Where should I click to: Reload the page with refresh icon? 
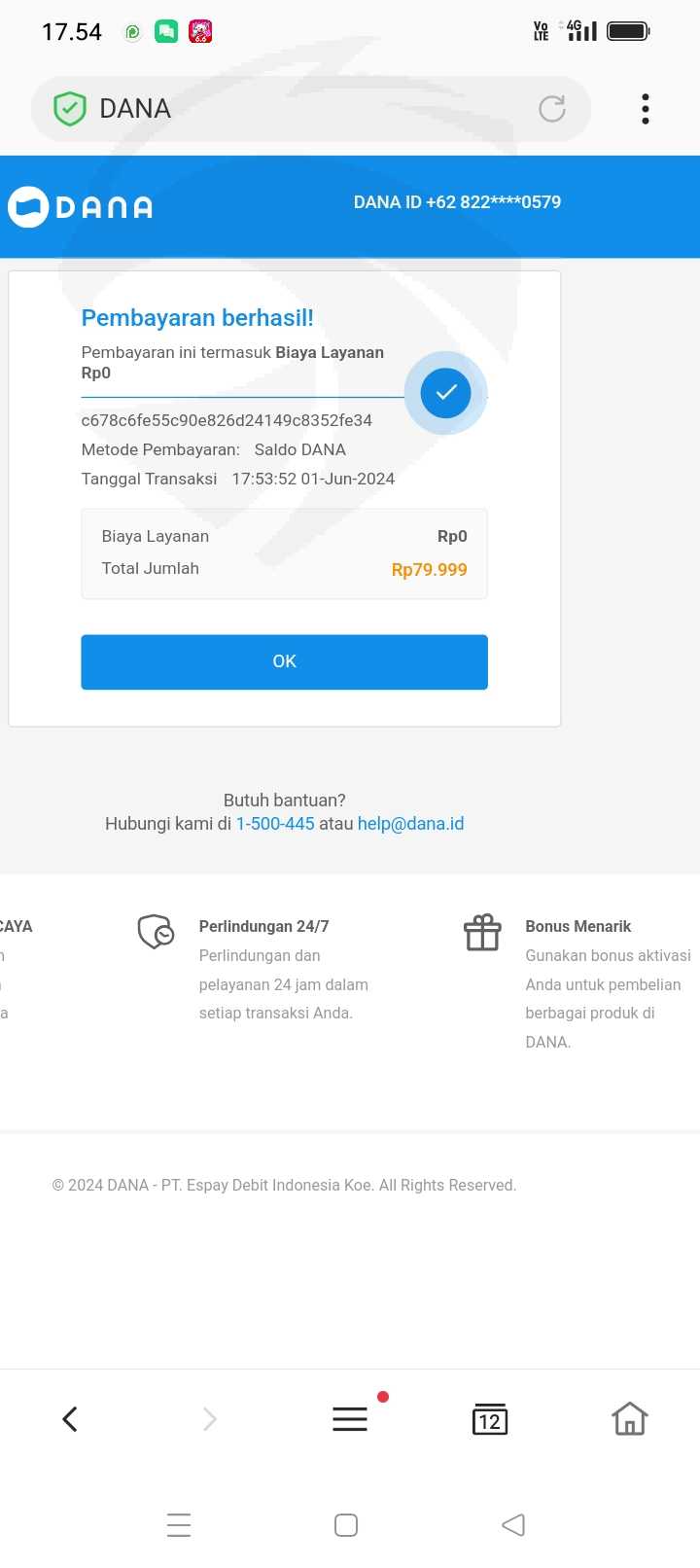tap(552, 108)
